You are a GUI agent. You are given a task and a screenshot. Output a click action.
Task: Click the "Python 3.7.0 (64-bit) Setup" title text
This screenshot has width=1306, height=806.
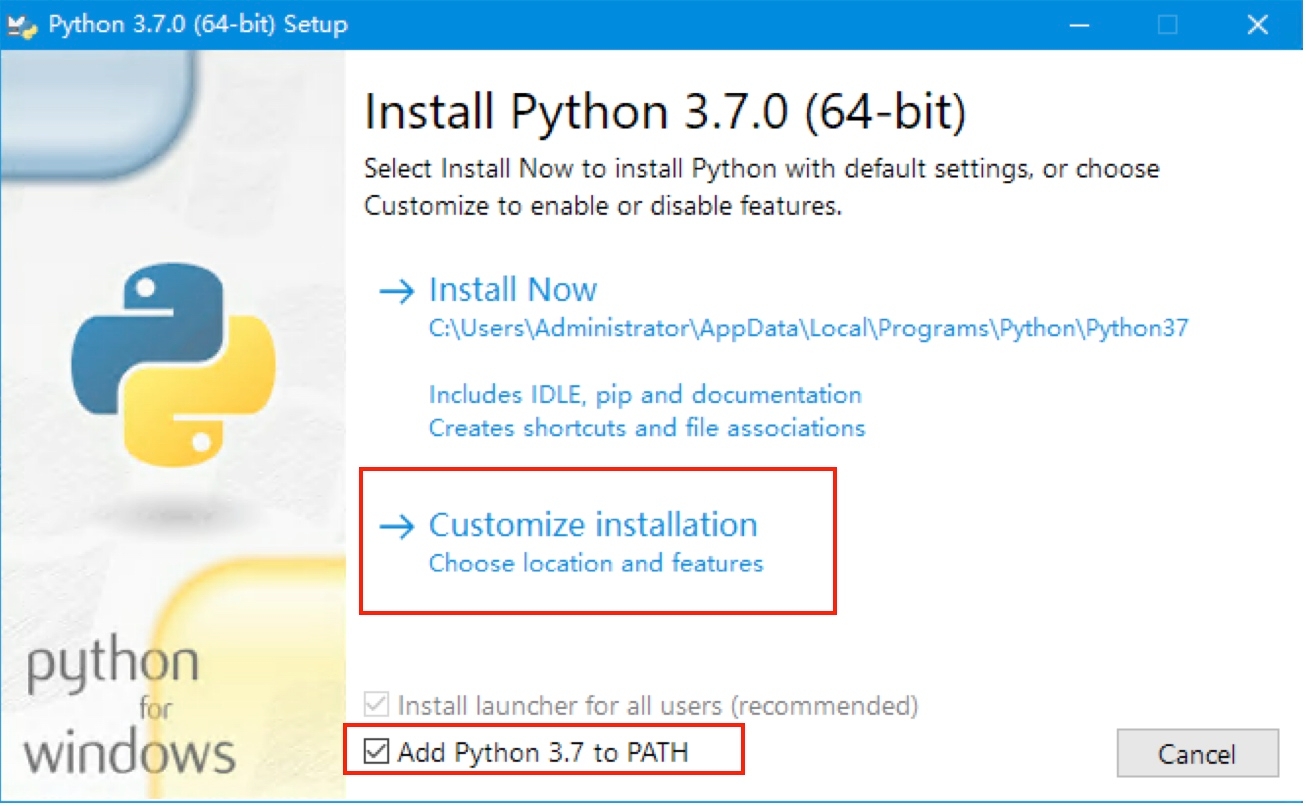pyautogui.click(x=198, y=25)
